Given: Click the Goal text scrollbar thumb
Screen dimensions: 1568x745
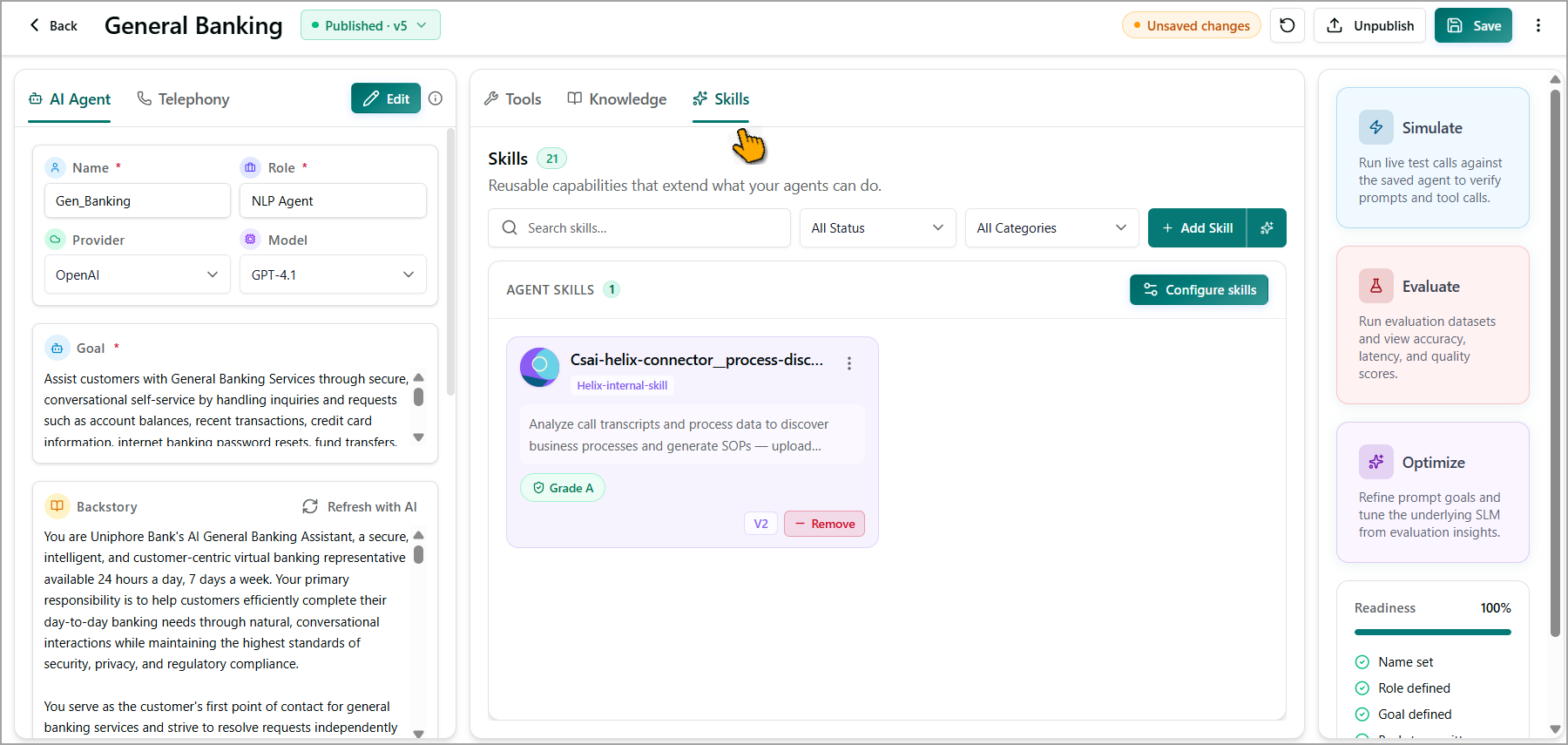Looking at the screenshot, I should tap(418, 396).
